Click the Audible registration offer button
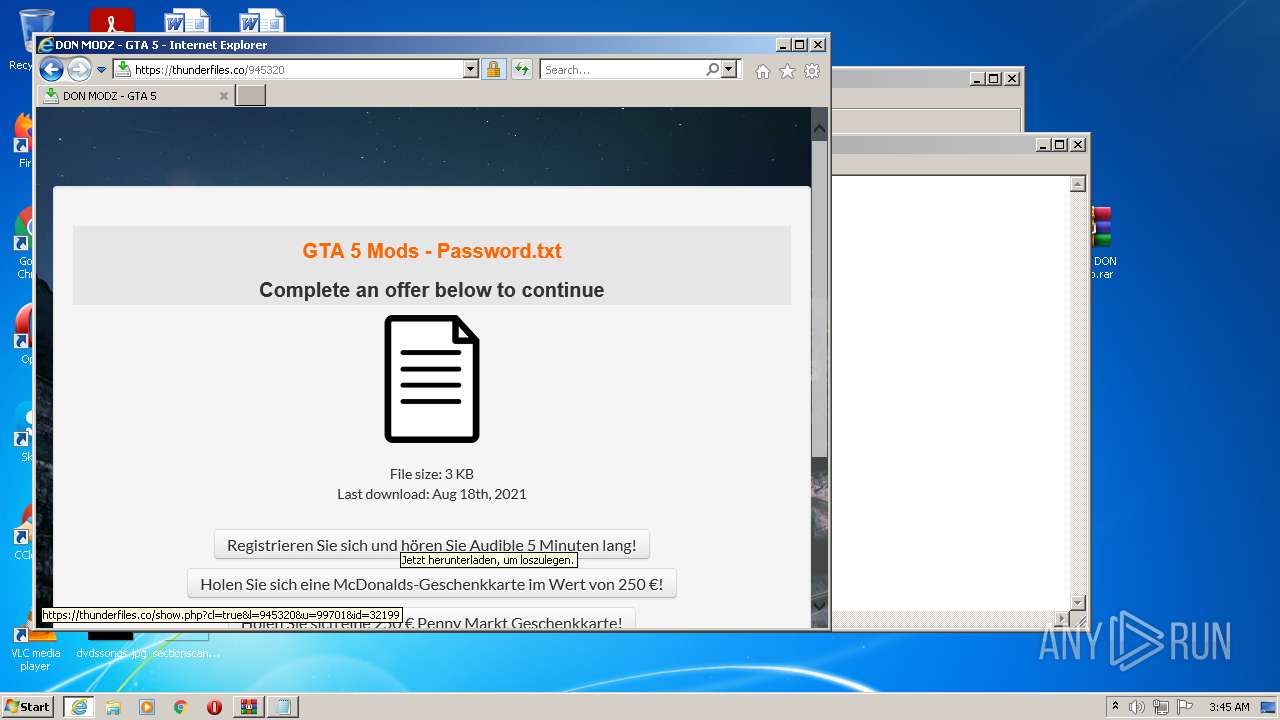Image resolution: width=1280 pixels, height=720 pixels. coord(431,545)
